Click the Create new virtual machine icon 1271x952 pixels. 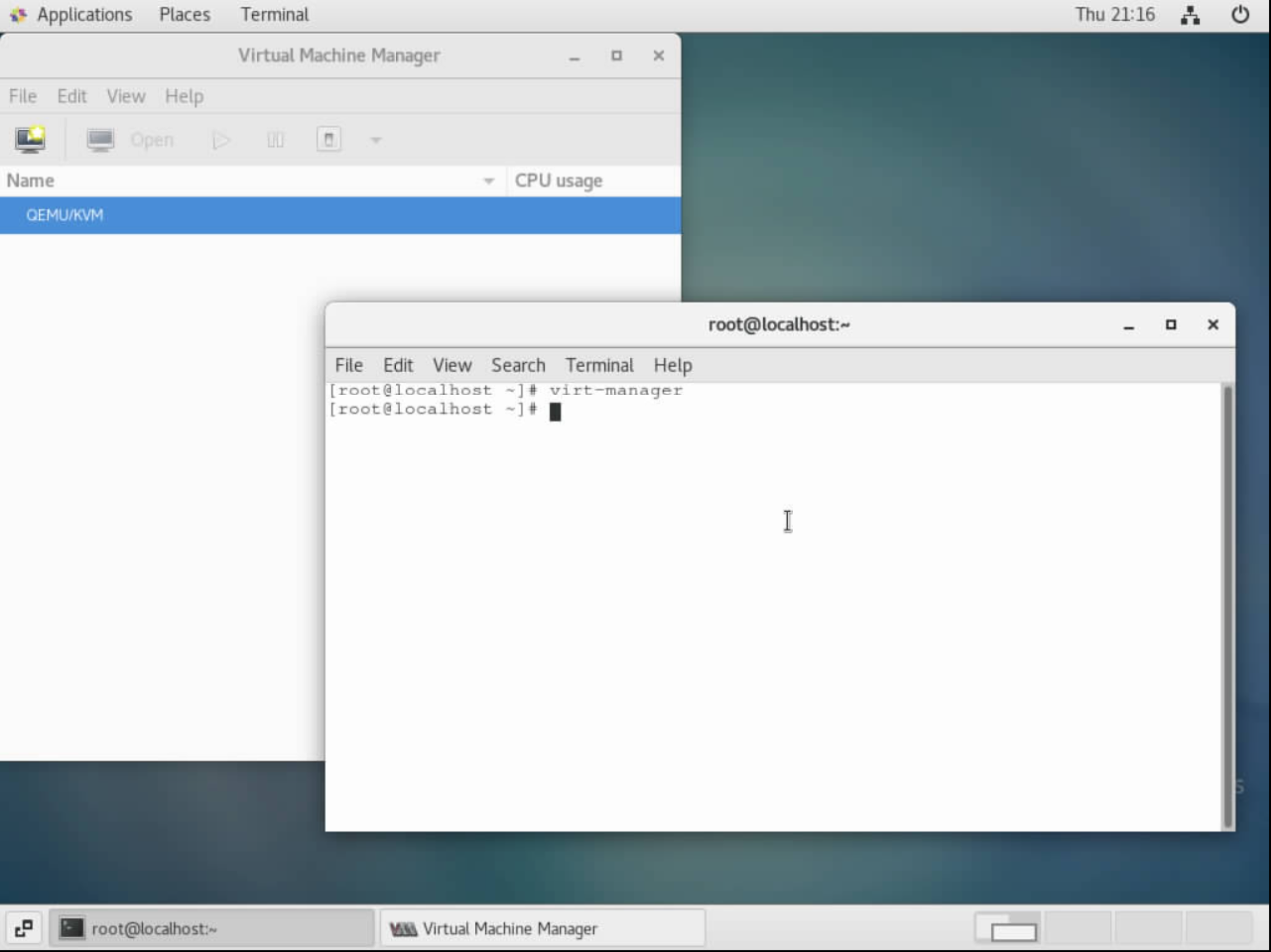click(x=30, y=139)
